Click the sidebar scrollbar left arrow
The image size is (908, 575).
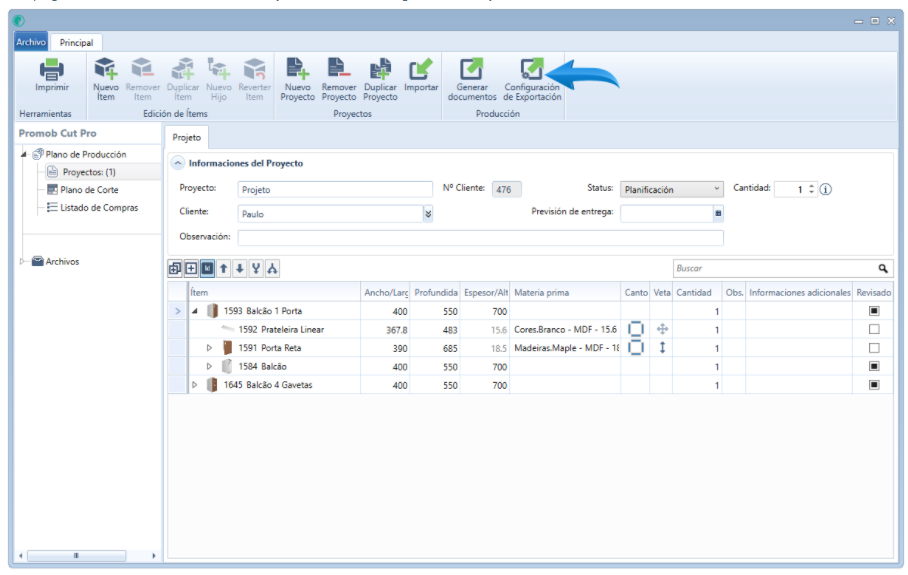pyautogui.click(x=21, y=555)
